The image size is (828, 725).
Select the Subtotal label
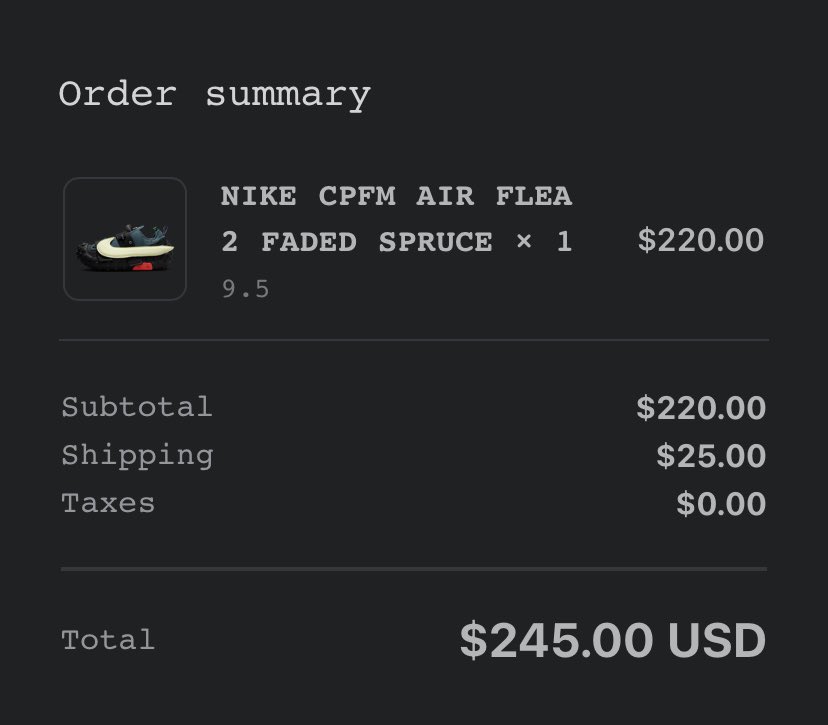[x=137, y=407]
